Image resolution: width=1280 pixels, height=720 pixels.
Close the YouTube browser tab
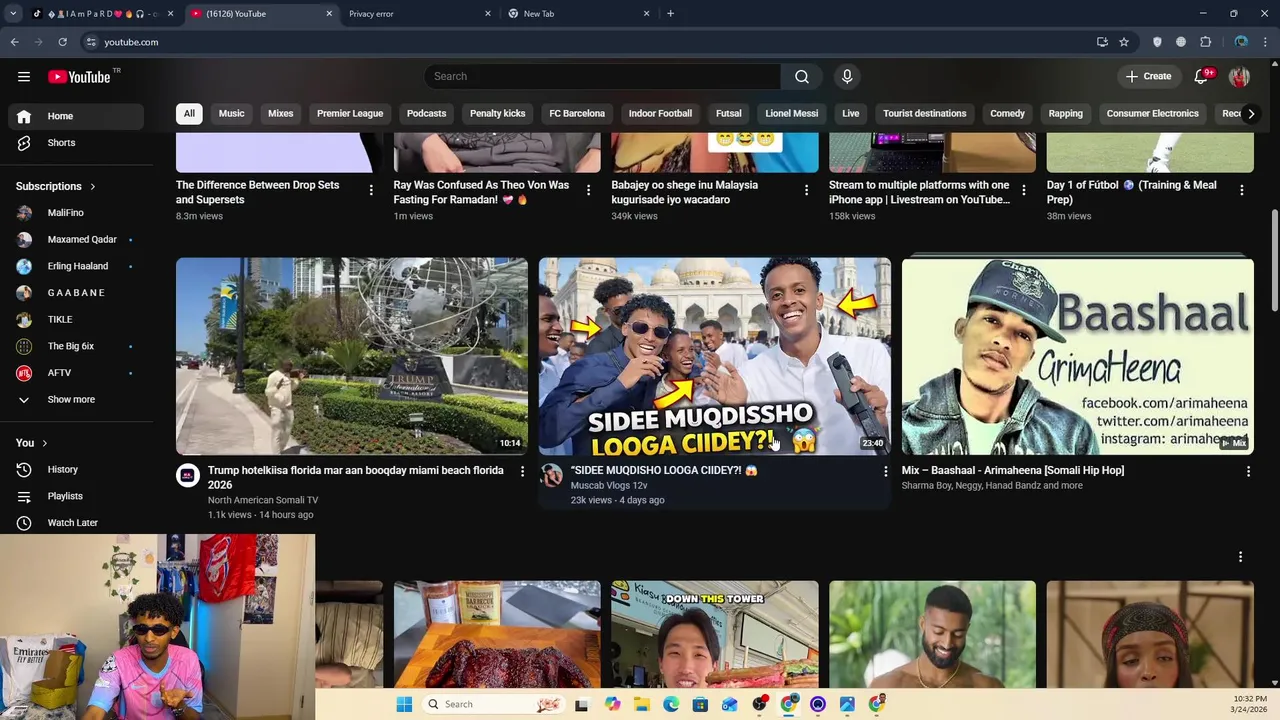click(x=329, y=14)
